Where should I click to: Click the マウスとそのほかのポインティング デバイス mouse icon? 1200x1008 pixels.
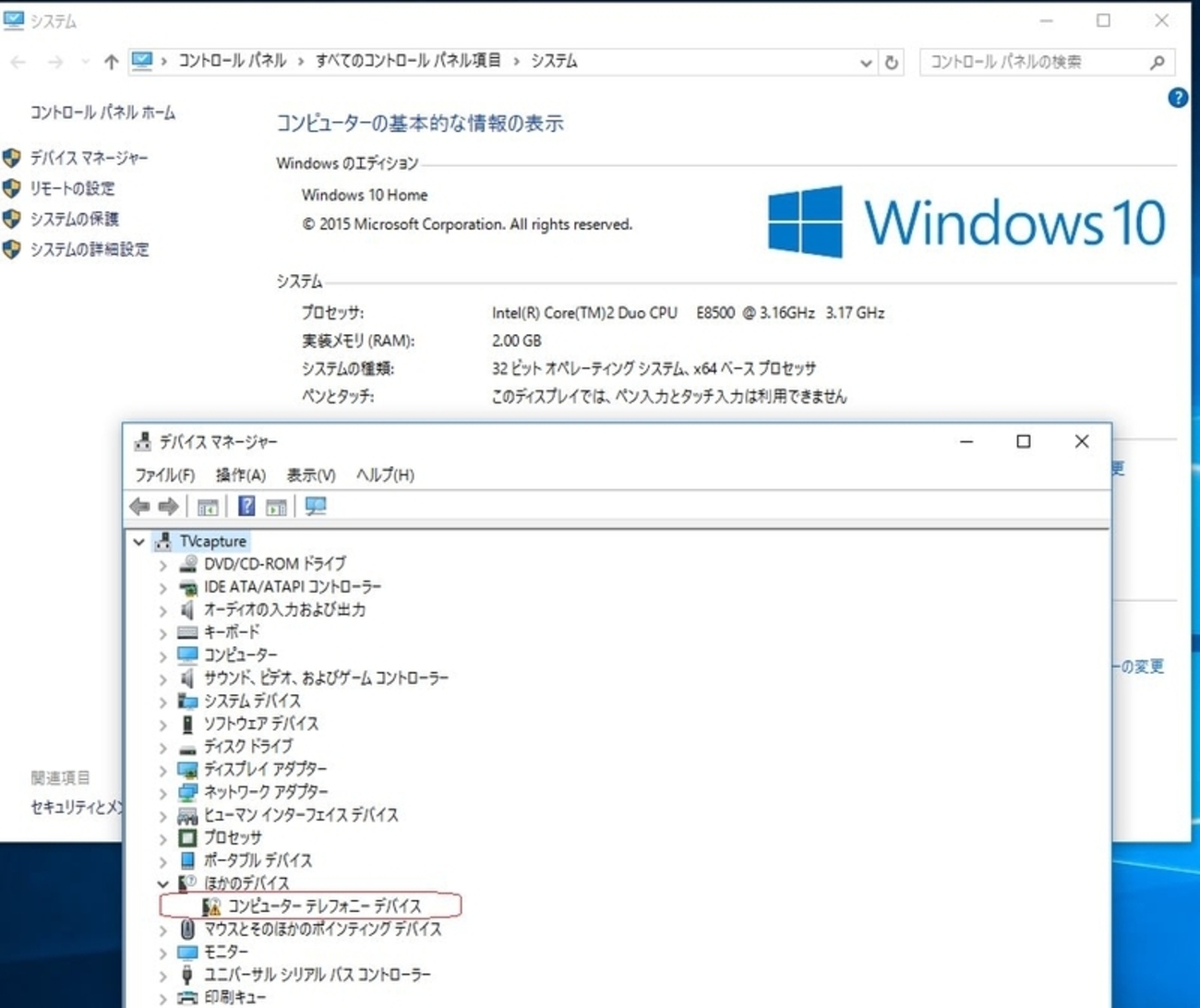(x=187, y=929)
